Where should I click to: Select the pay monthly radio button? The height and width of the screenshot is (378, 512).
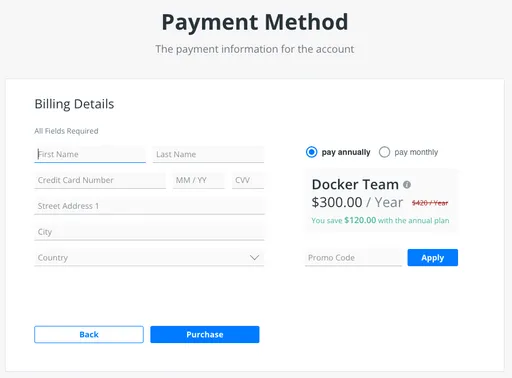384,152
